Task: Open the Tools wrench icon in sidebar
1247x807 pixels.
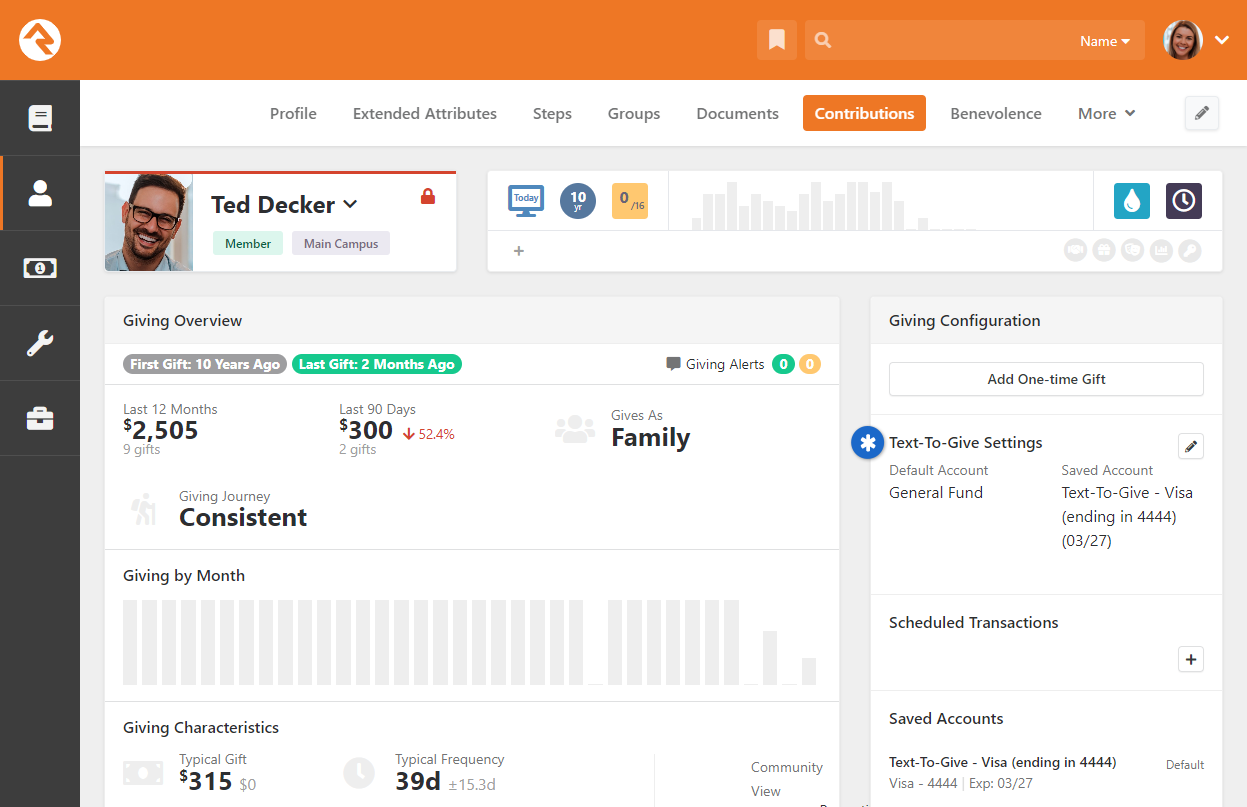Action: coord(40,343)
